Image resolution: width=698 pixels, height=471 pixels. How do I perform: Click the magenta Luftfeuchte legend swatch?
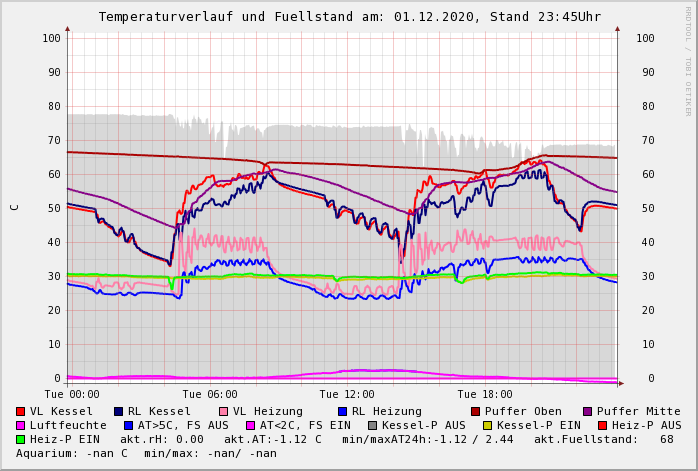tap(21, 425)
